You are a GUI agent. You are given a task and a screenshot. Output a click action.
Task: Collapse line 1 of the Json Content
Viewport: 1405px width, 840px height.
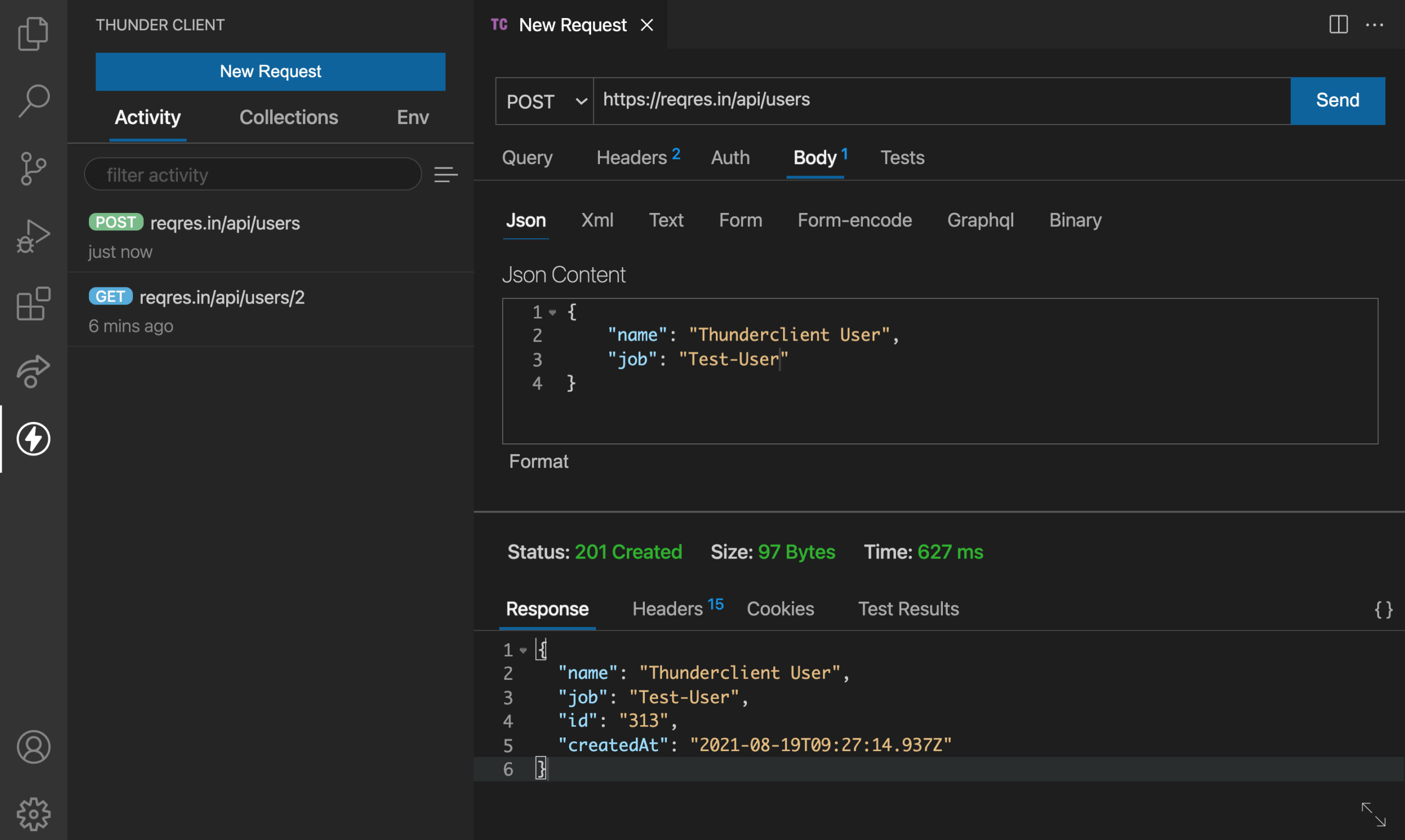click(553, 312)
